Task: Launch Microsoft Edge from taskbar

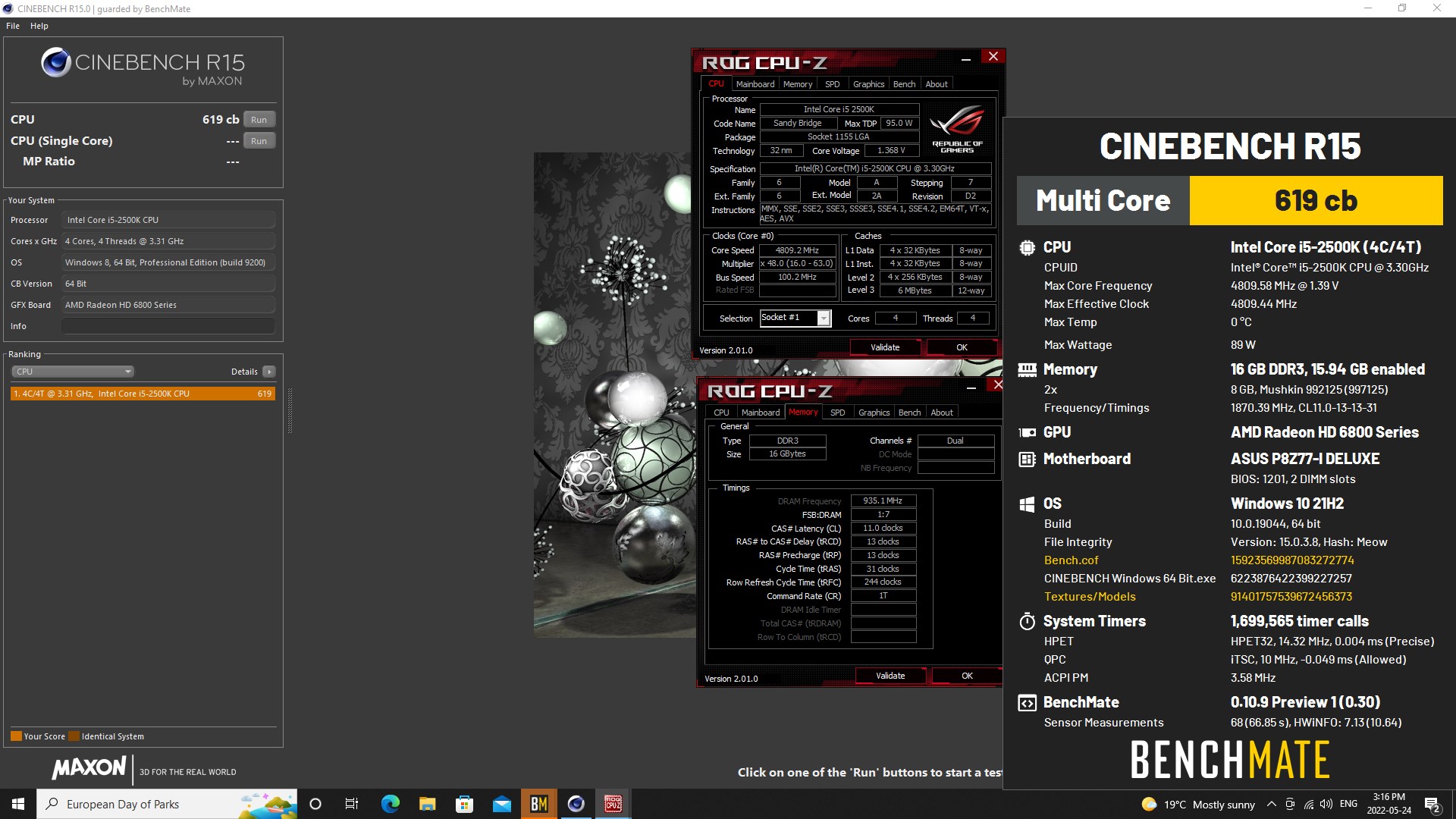Action: pyautogui.click(x=390, y=804)
